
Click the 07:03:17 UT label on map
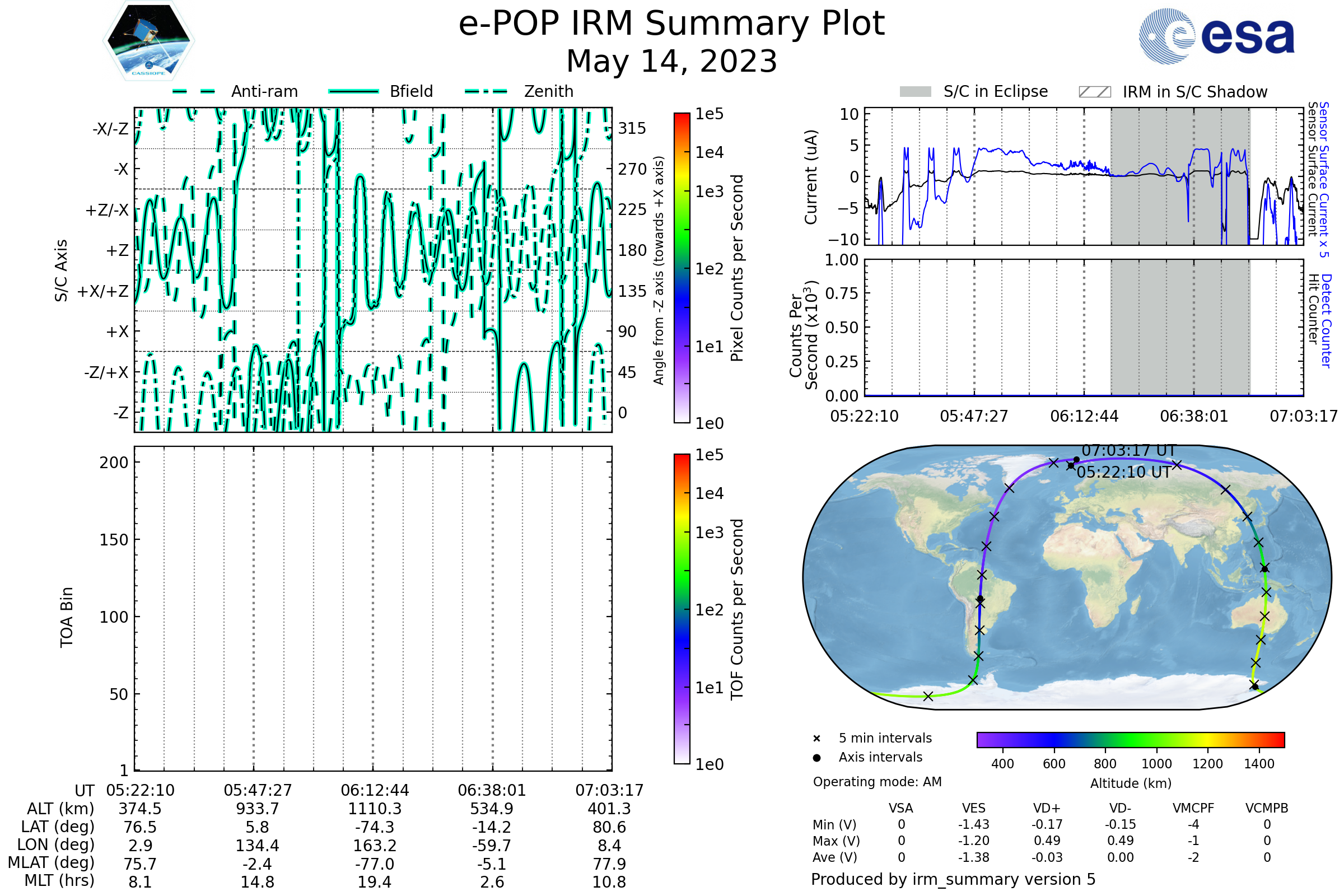click(1128, 450)
